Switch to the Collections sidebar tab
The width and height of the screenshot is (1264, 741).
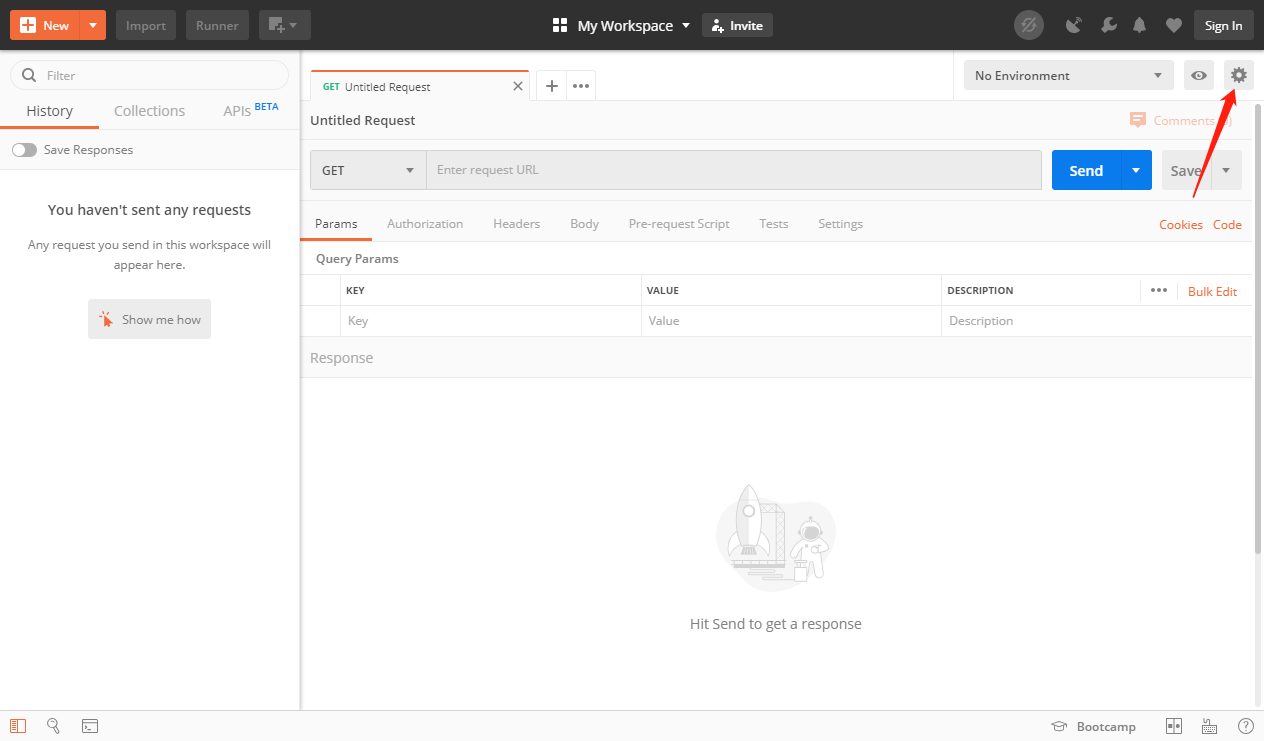[x=149, y=111]
